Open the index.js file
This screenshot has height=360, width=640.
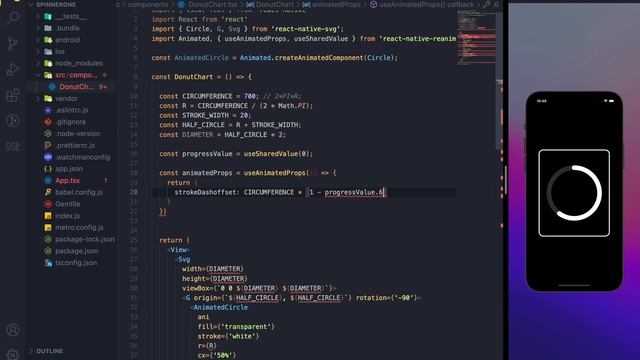pos(68,216)
